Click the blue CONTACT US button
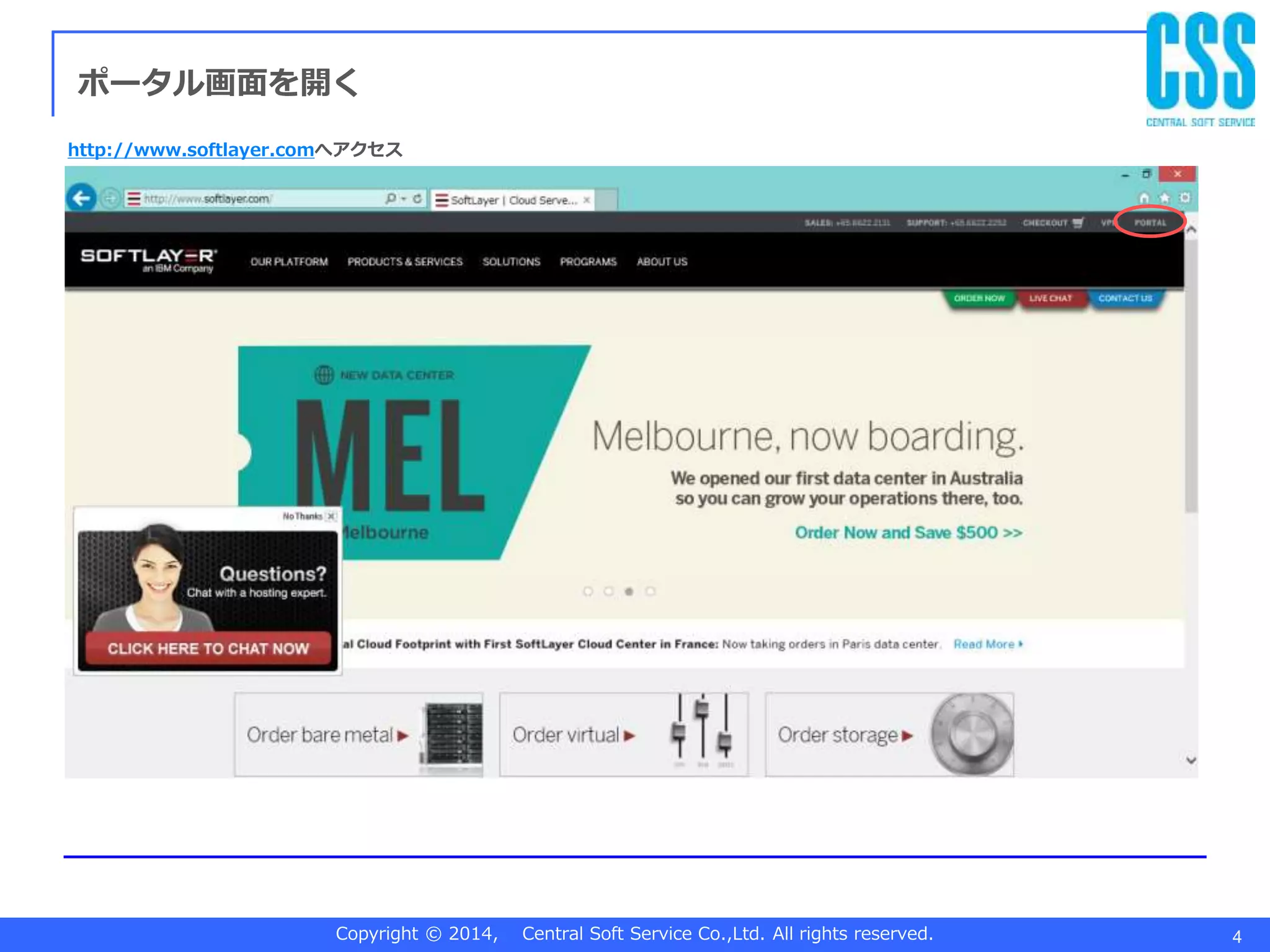 coord(1126,298)
